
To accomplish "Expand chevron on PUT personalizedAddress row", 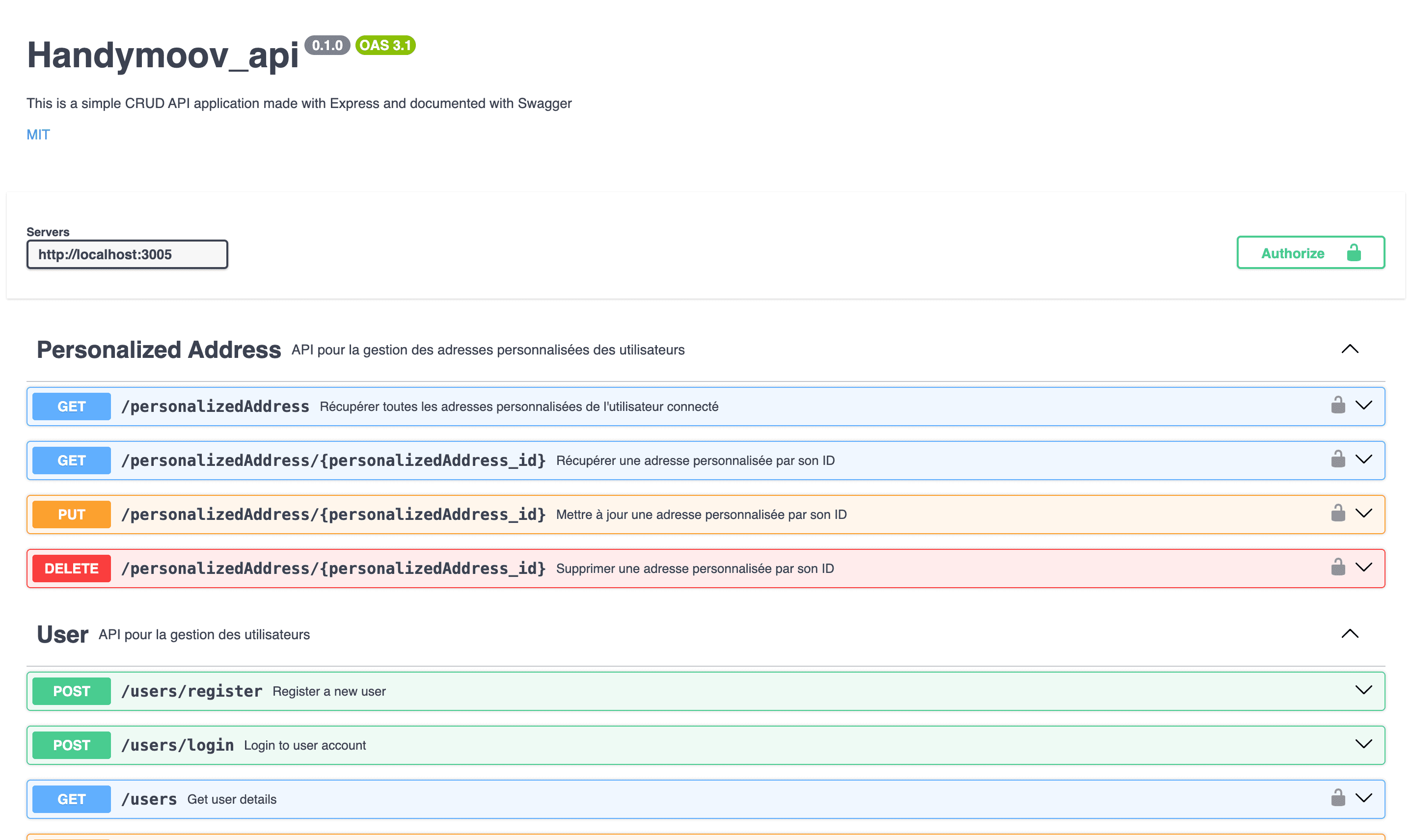I will (1364, 514).
